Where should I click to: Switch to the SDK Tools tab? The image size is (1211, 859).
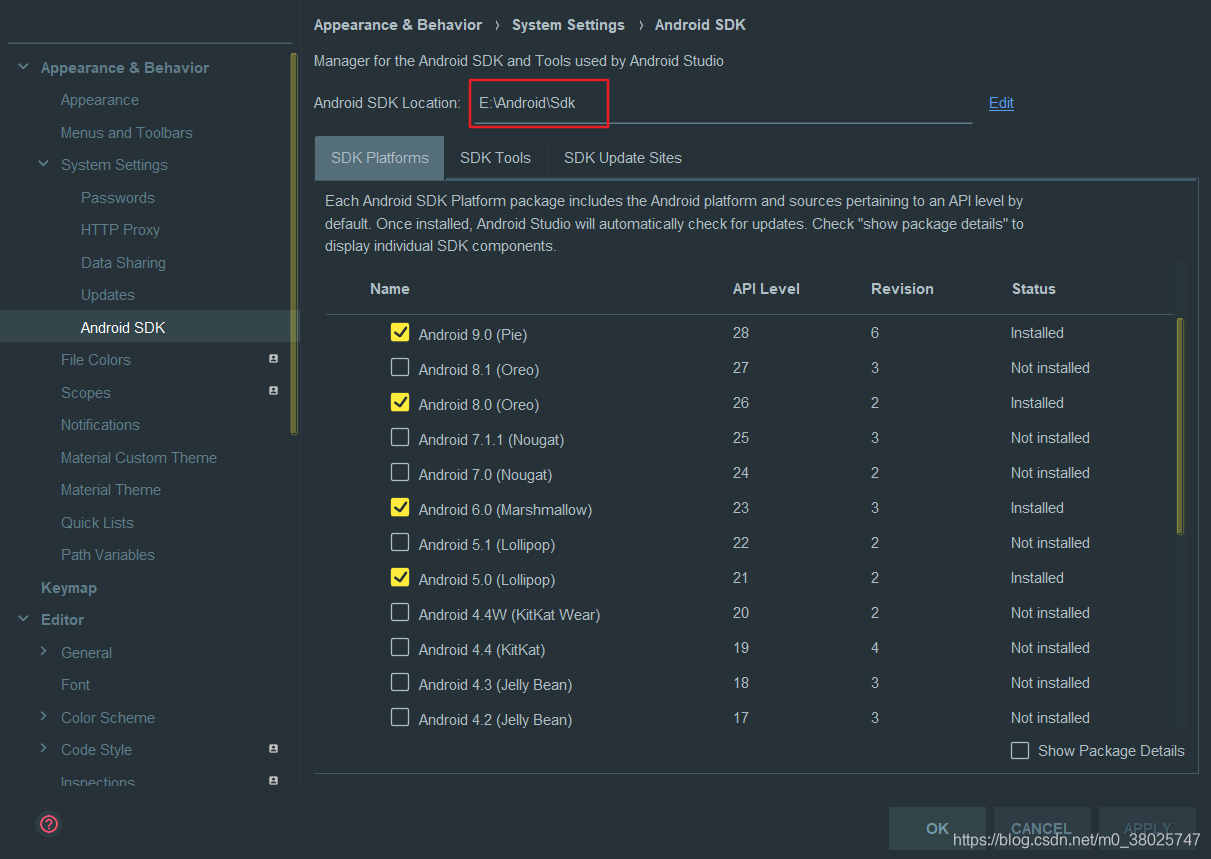pyautogui.click(x=495, y=158)
